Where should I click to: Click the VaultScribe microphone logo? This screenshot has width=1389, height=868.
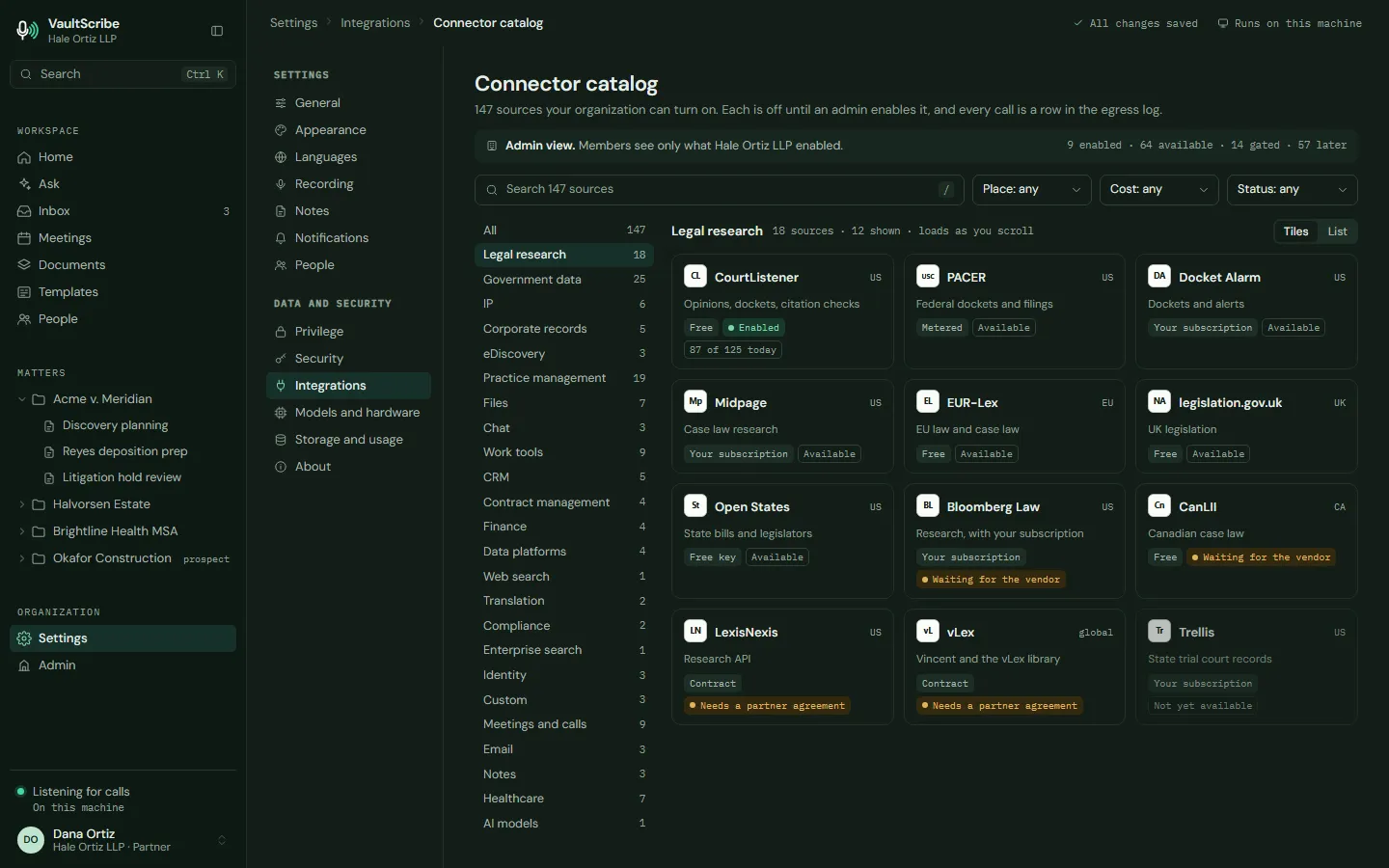(28, 31)
